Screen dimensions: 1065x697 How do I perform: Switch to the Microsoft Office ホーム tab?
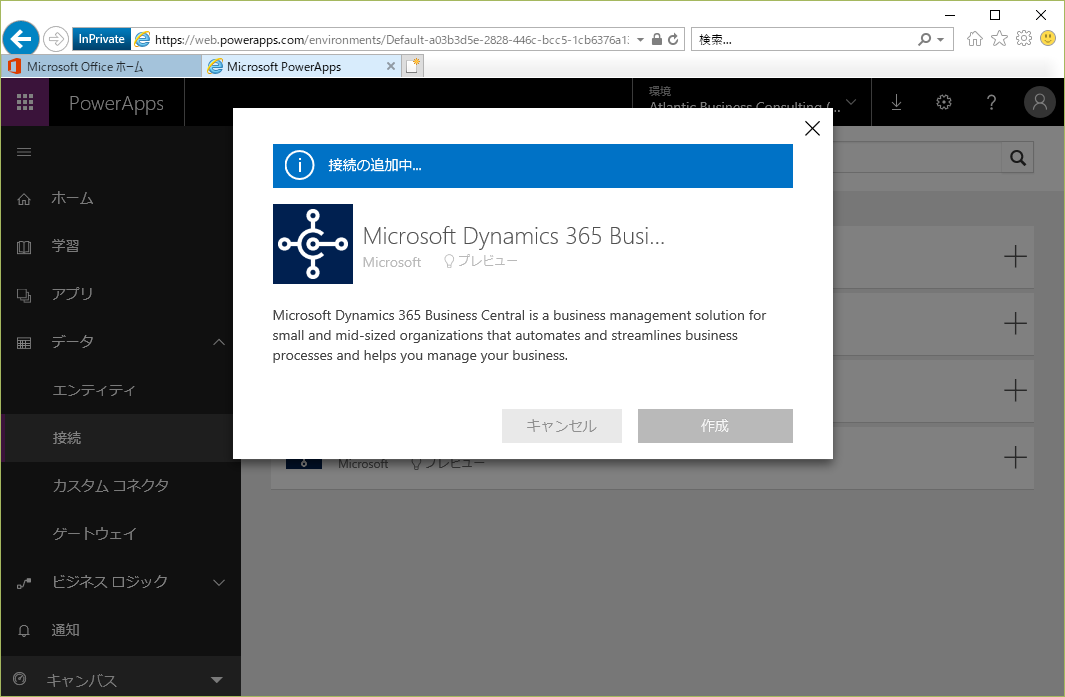[102, 67]
